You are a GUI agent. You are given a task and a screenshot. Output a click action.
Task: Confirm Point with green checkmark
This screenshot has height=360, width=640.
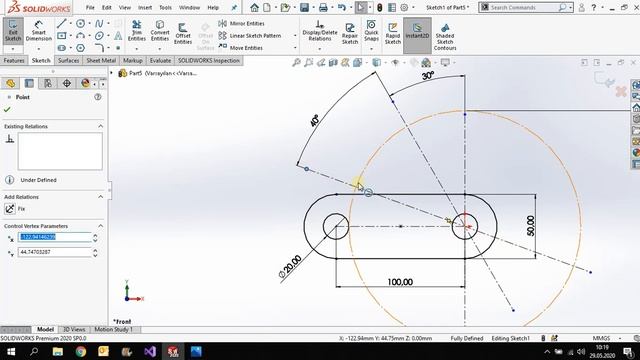point(7,109)
